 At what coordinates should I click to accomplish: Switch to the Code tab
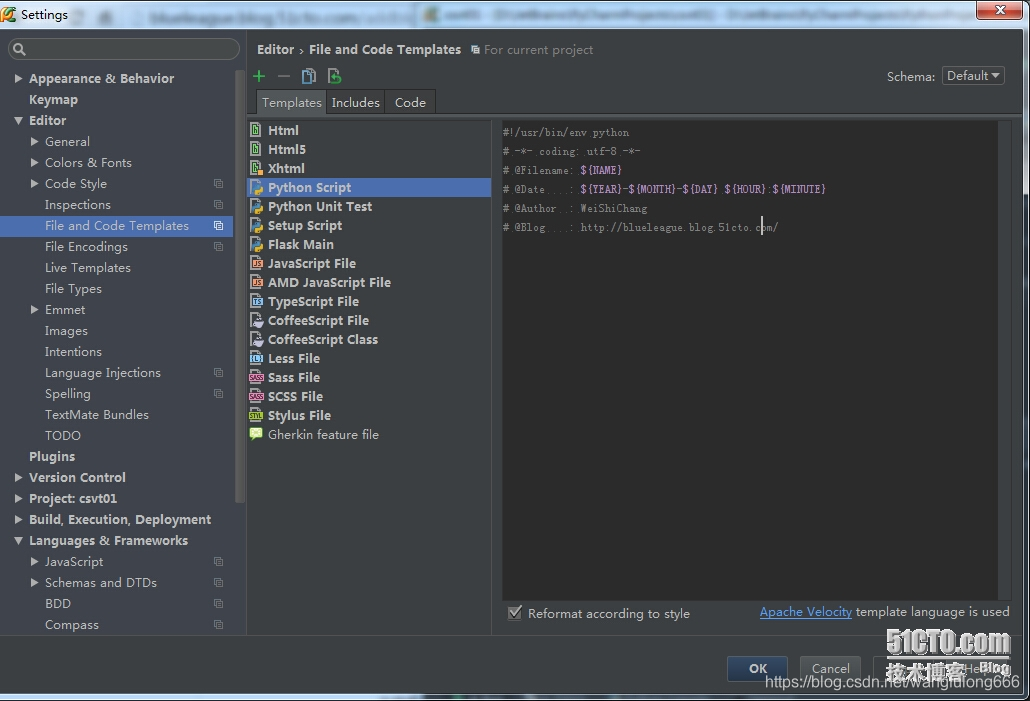(x=410, y=102)
